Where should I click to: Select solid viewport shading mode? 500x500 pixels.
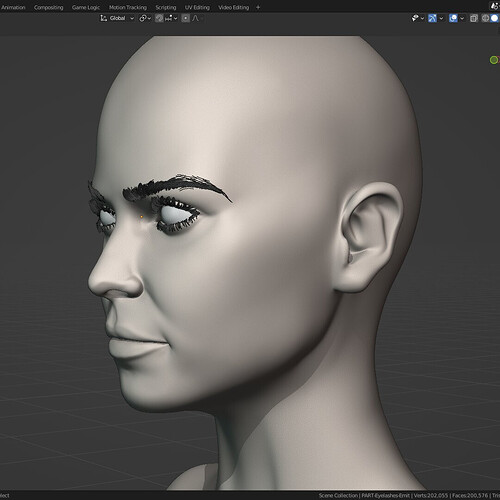[495, 18]
